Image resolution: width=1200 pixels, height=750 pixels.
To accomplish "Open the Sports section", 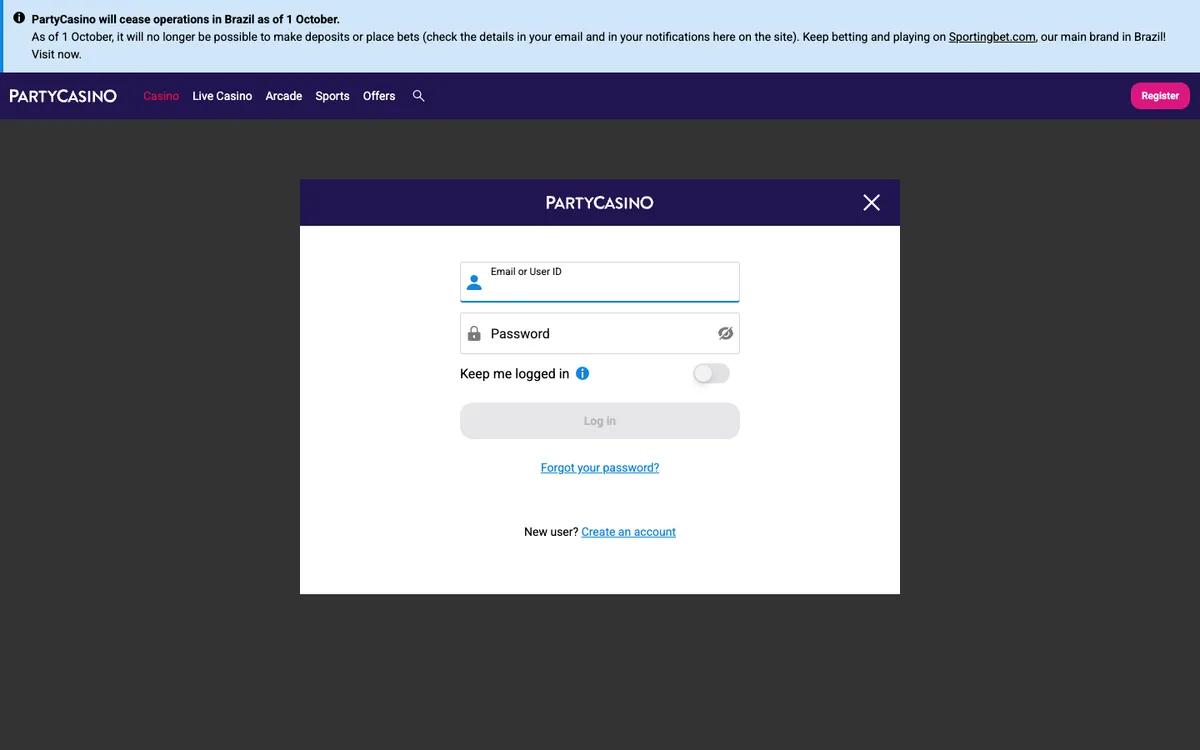I will (x=332, y=96).
